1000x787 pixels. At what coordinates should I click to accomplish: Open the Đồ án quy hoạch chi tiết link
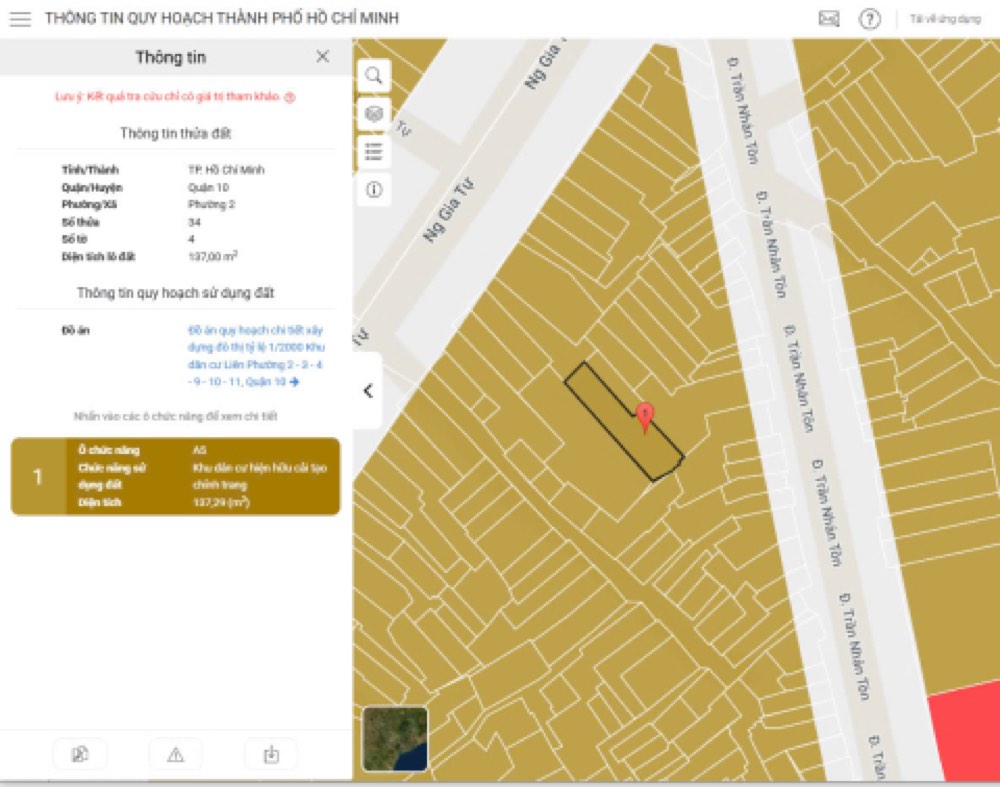pyautogui.click(x=256, y=356)
